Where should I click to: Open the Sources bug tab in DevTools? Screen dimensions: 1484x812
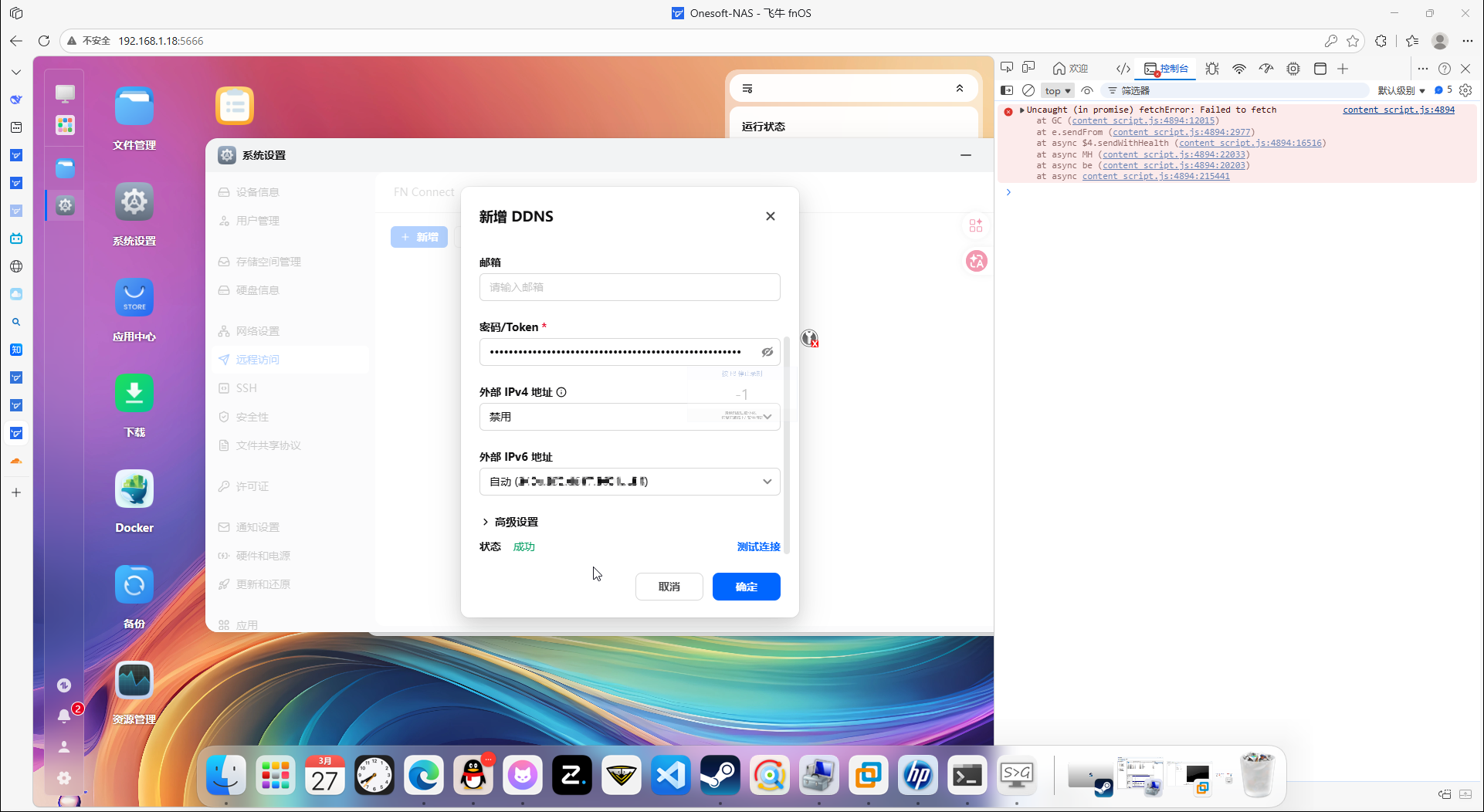[1212, 68]
